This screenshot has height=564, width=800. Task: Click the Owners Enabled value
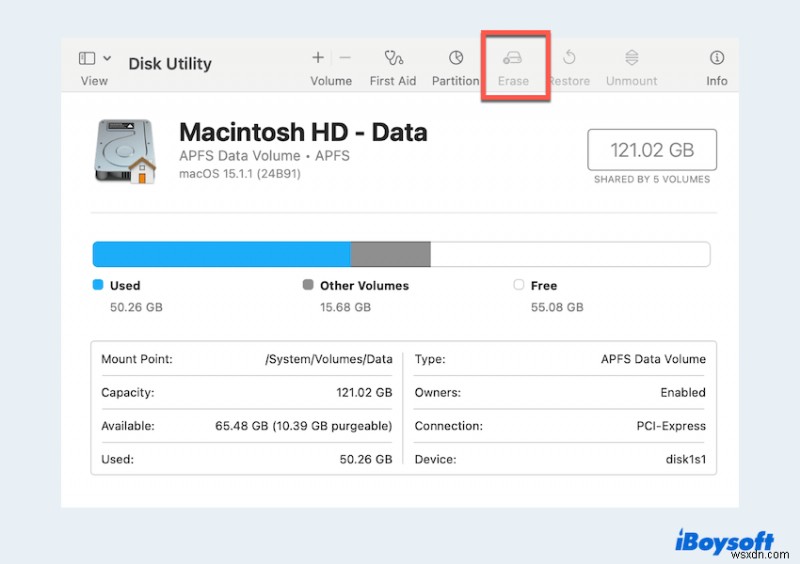coord(683,393)
